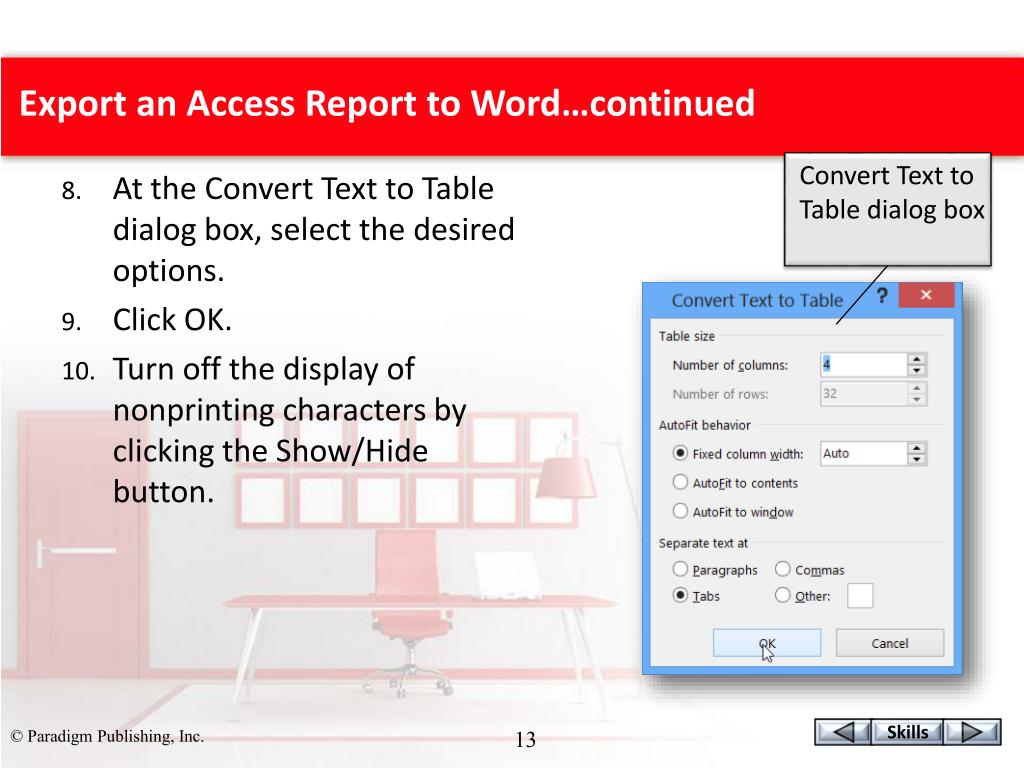
Task: Click the Other separator character box
Action: coord(860,596)
